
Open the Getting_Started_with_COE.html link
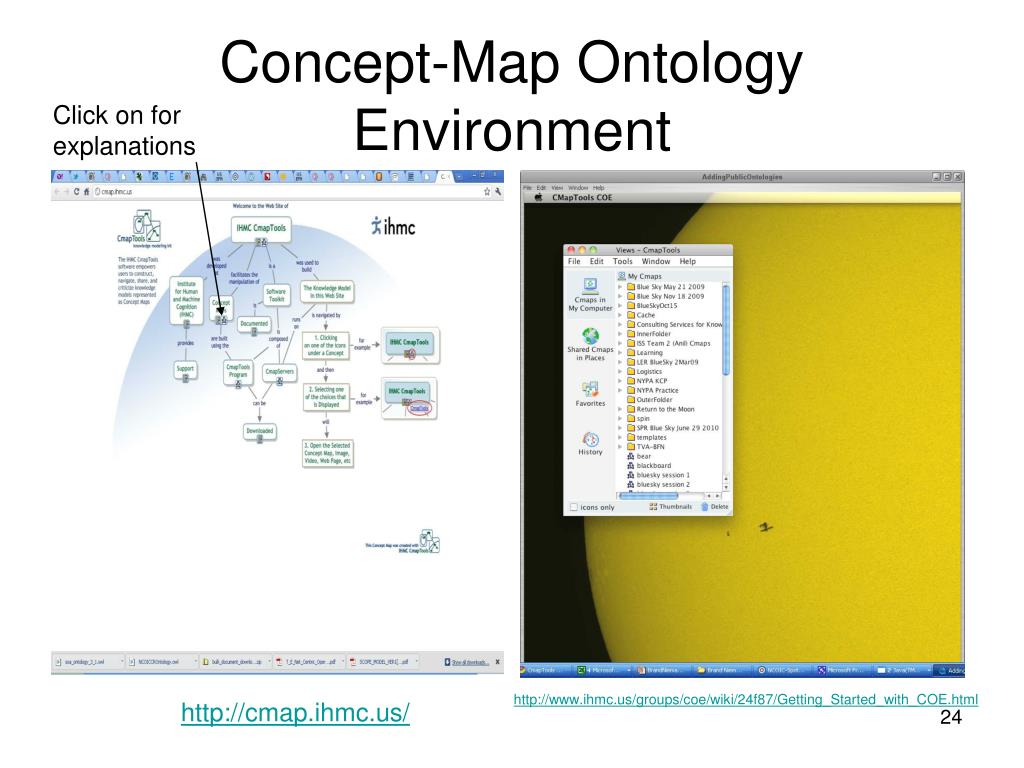pyautogui.click(x=746, y=699)
